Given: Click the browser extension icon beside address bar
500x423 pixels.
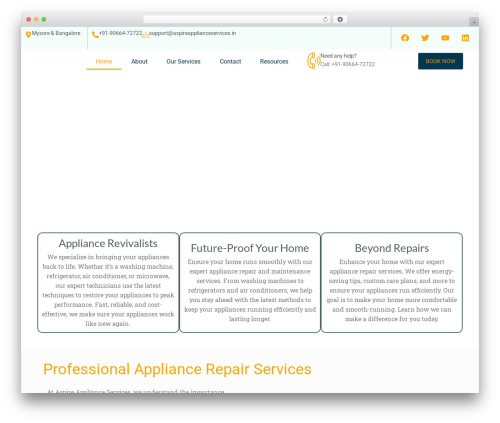Looking at the screenshot, I should click(x=340, y=19).
